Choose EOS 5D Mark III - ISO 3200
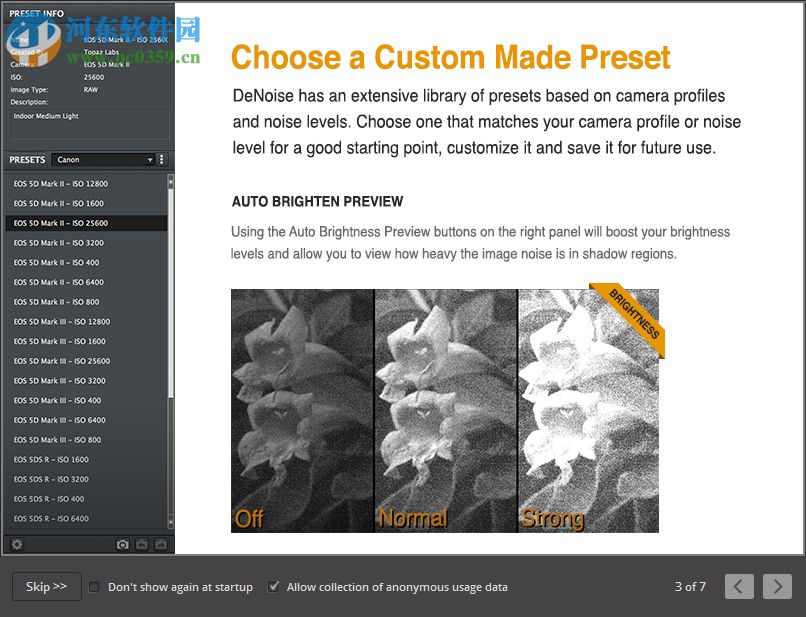Screen dimensions: 806x617 tap(86, 381)
